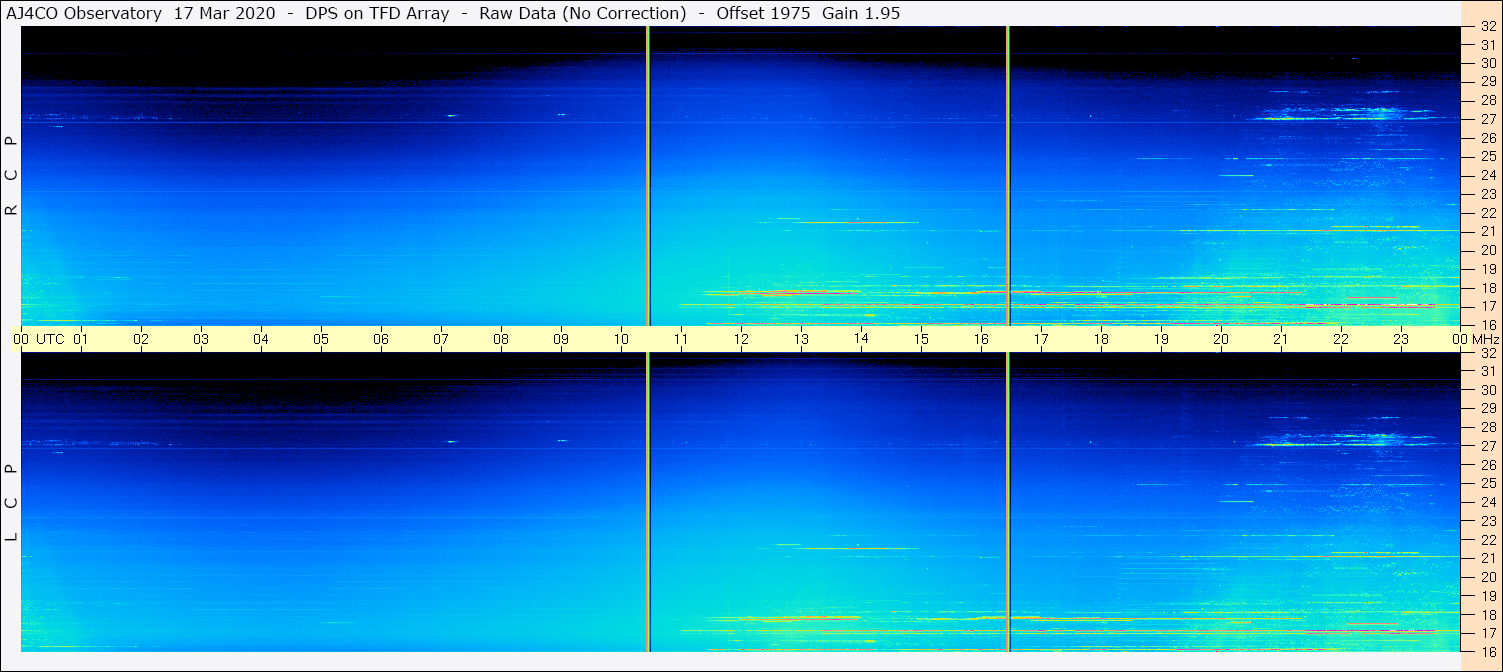Image resolution: width=1503 pixels, height=672 pixels.
Task: Select hour 05 on the UTC axis
Action: [x=321, y=339]
